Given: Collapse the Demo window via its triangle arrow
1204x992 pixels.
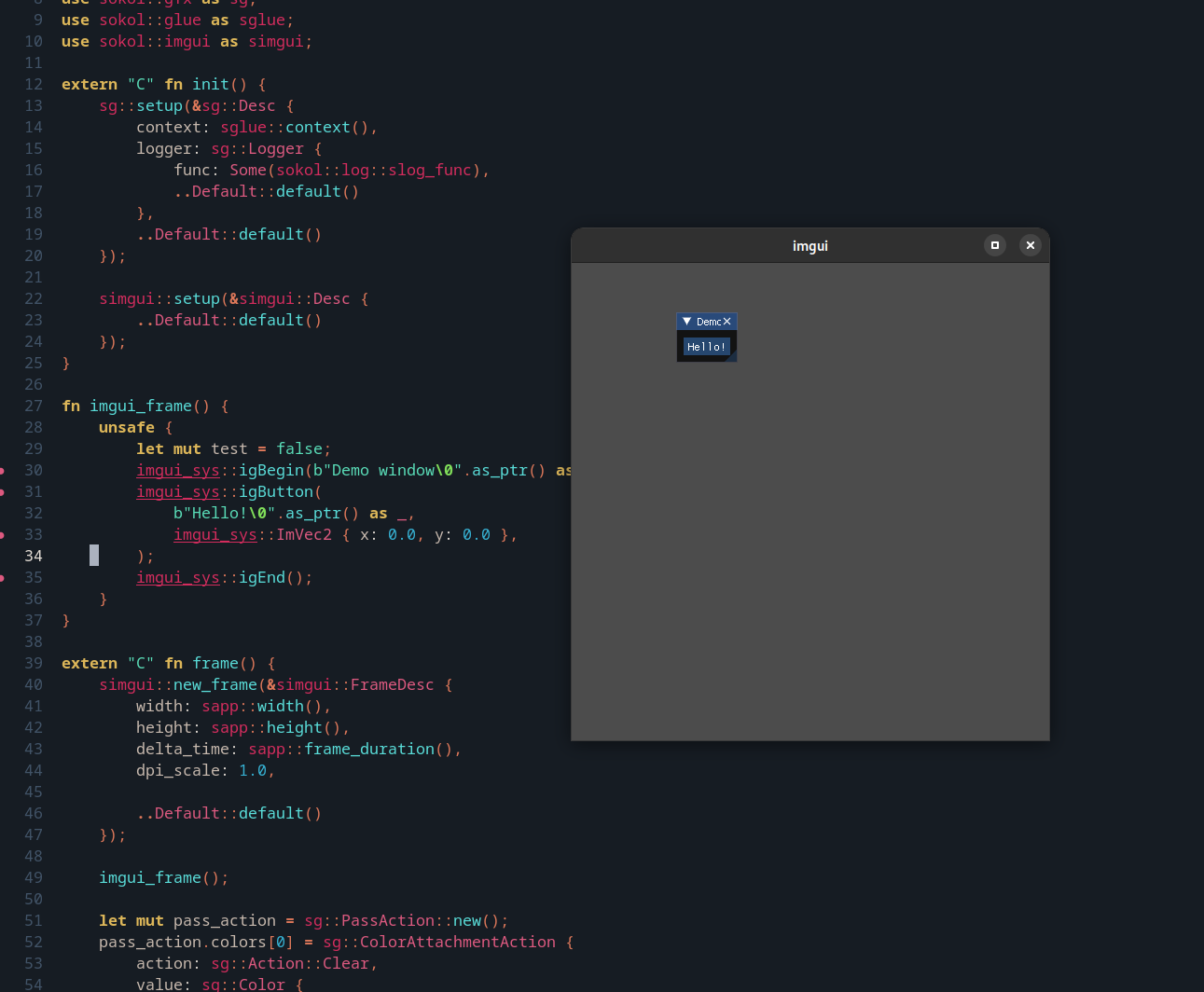Looking at the screenshot, I should point(687,321).
